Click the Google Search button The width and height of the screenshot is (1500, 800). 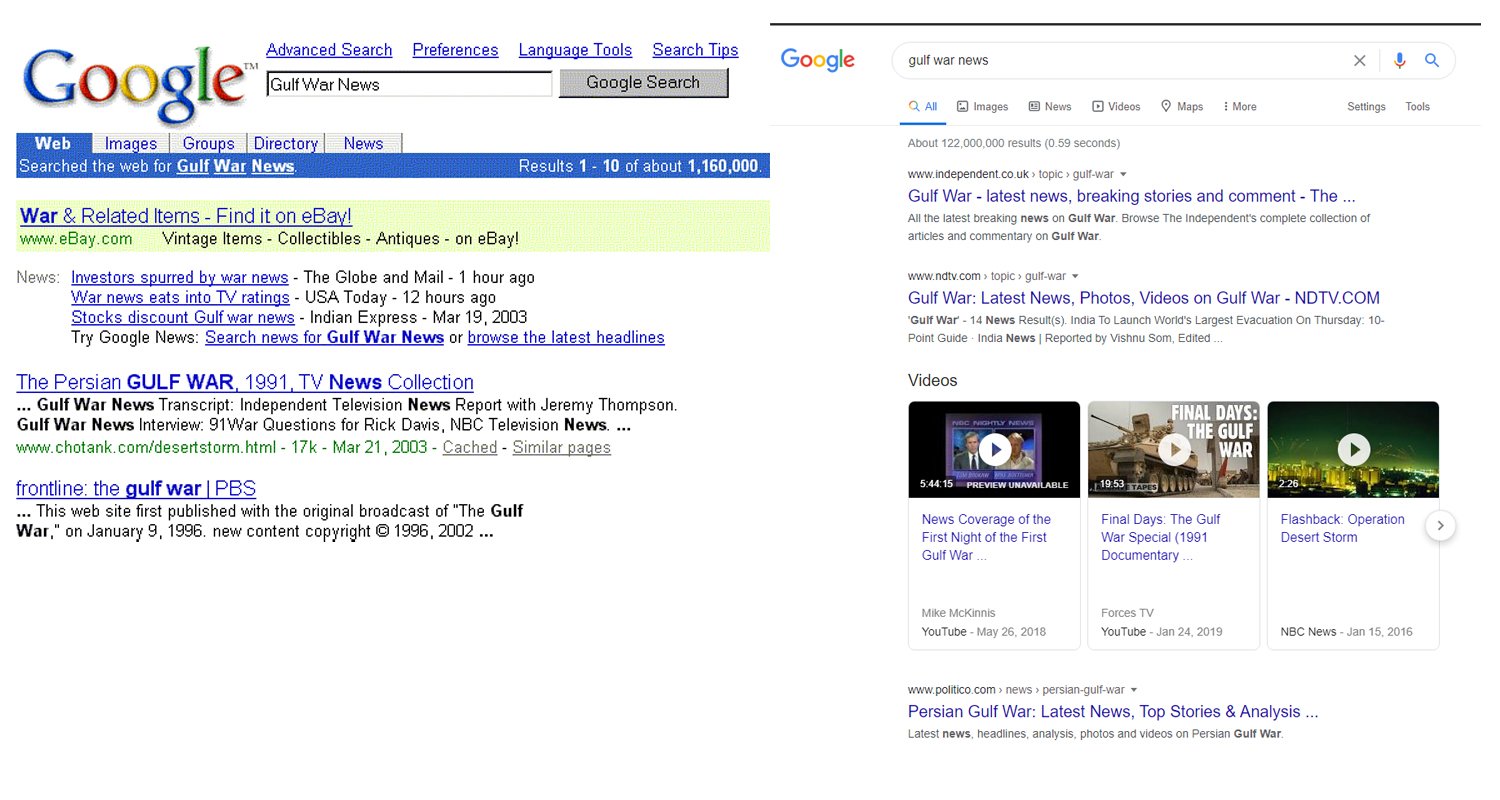[643, 83]
